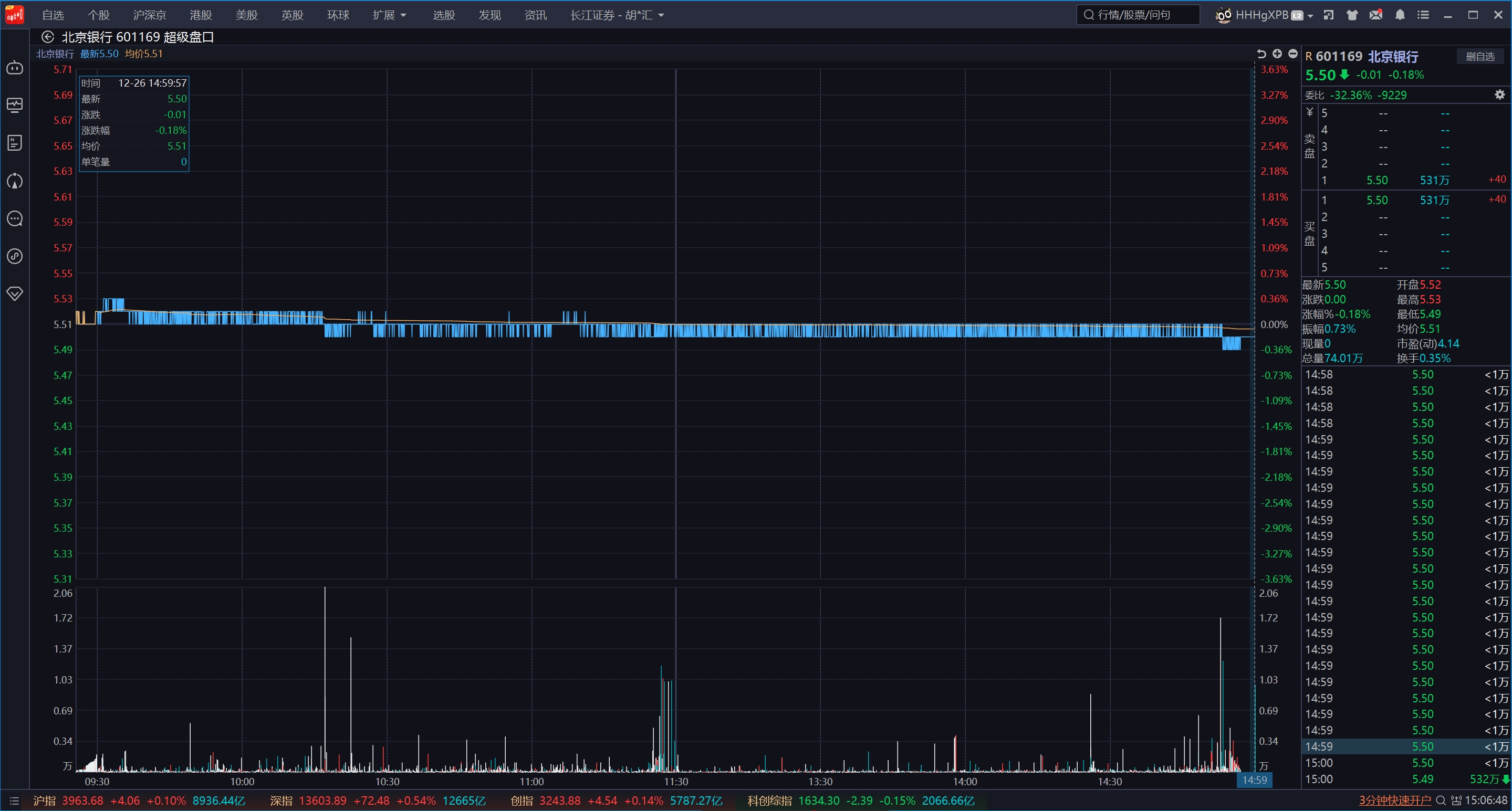
Task: Zoom in chart with plus icon
Action: click(1277, 54)
